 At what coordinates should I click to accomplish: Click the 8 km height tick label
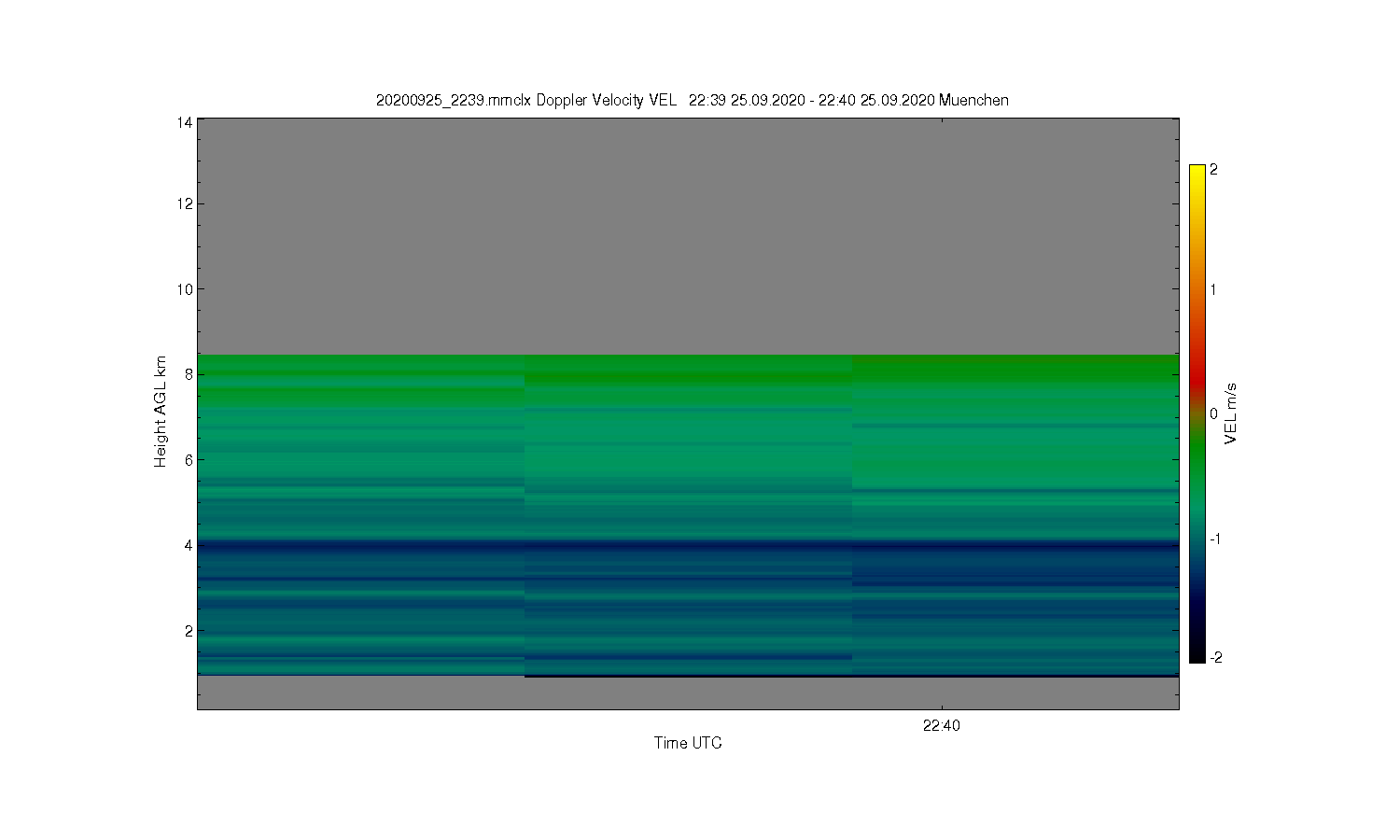pyautogui.click(x=189, y=374)
